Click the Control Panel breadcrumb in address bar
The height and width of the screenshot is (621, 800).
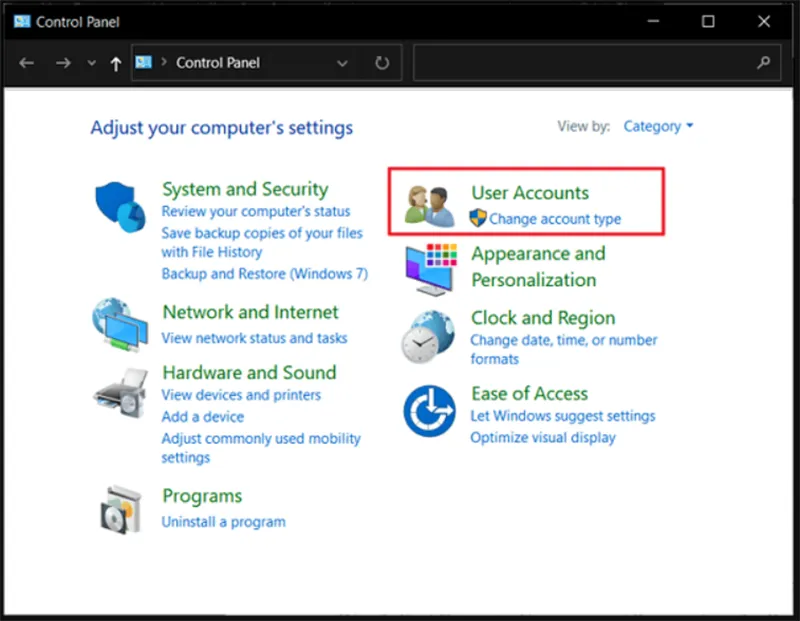pyautogui.click(x=218, y=63)
